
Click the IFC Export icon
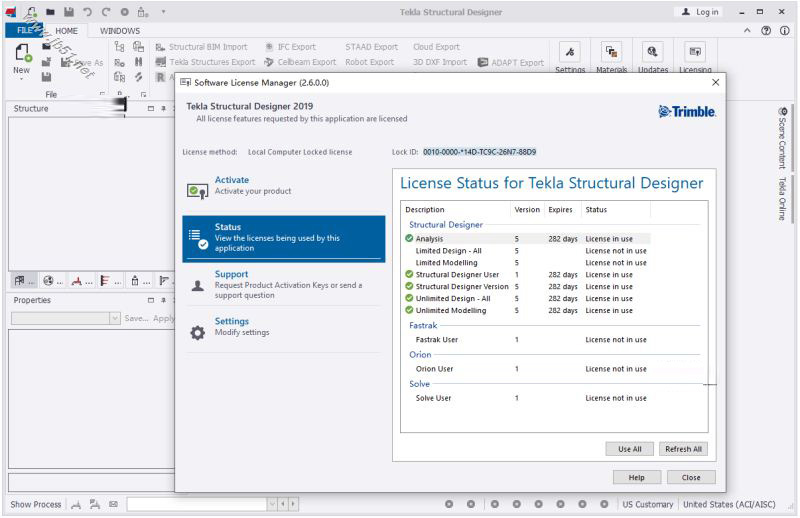pyautogui.click(x=269, y=47)
